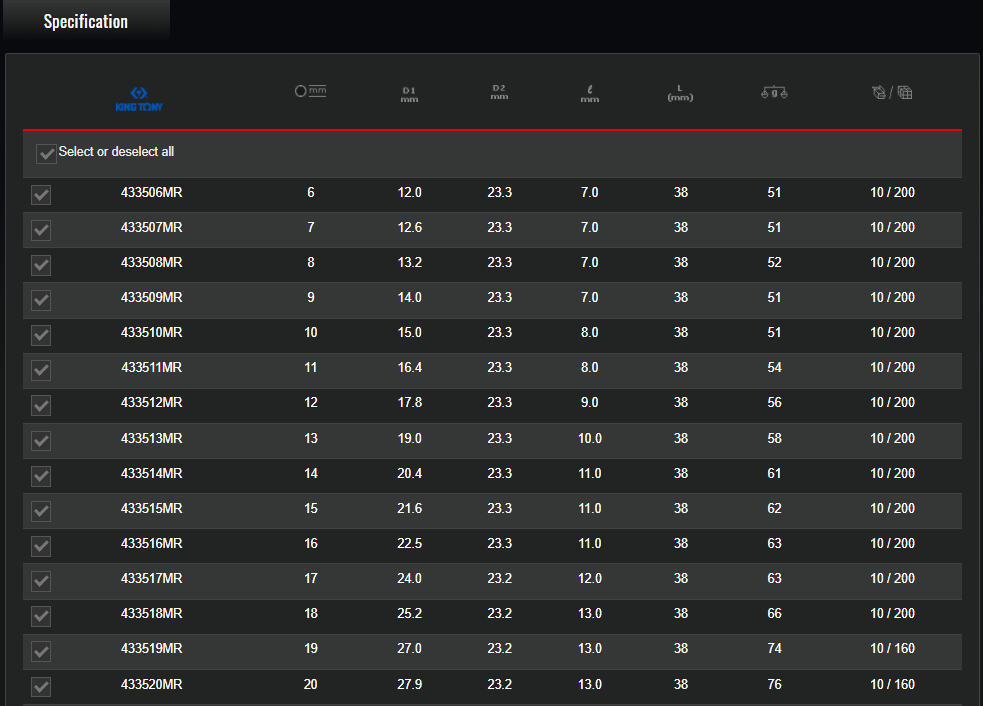Select model number 433512MR
This screenshot has height=706, width=983.
[152, 403]
